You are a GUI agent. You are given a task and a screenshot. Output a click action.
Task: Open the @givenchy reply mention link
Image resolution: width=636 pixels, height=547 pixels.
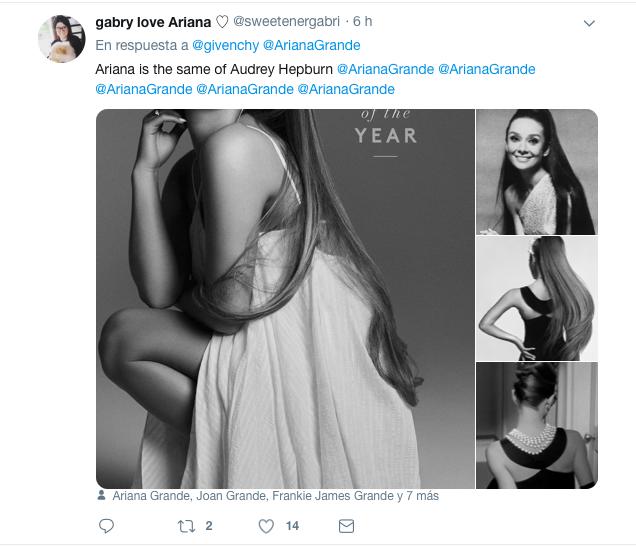[x=224, y=45]
